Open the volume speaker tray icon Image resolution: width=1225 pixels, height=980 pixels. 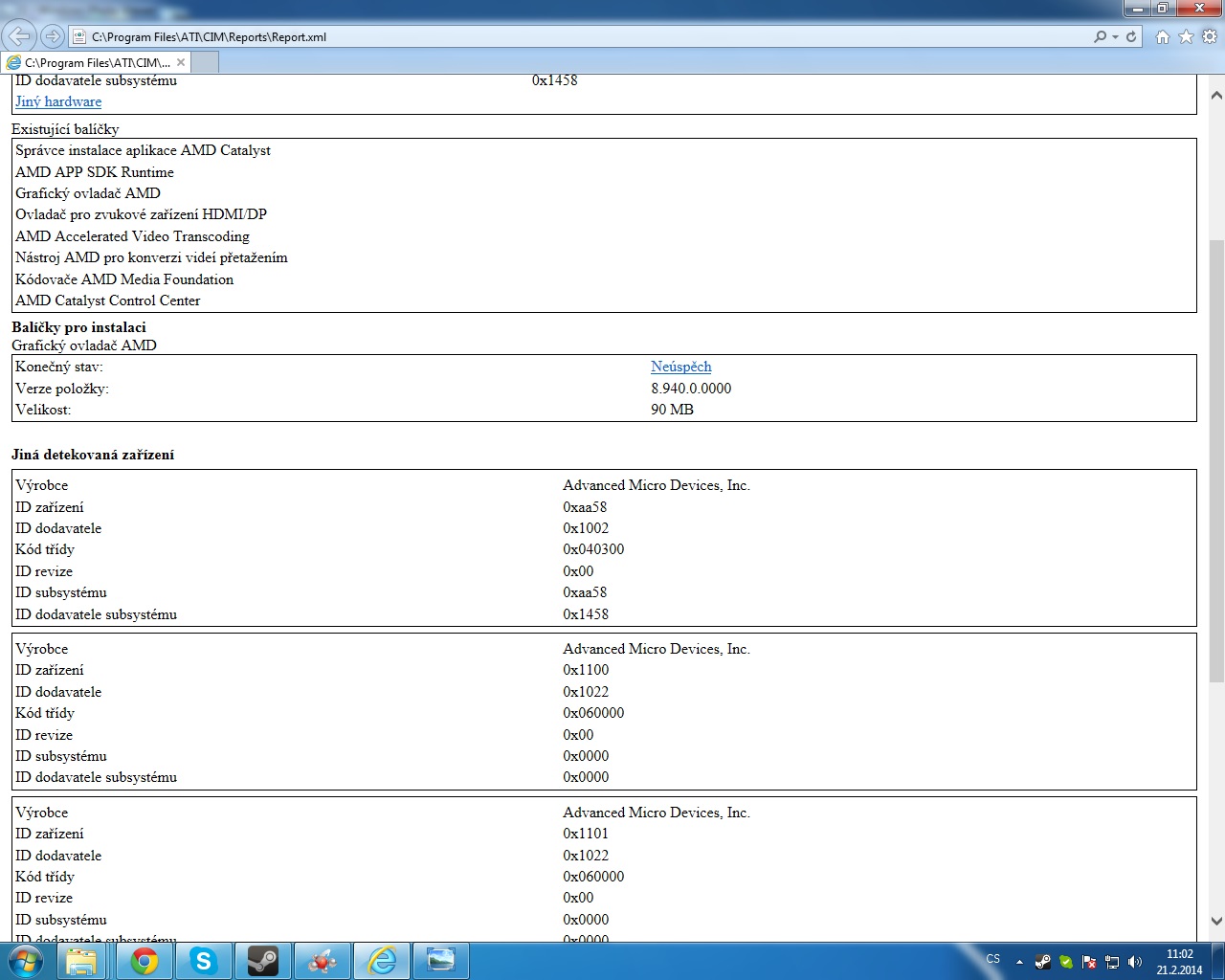click(x=1135, y=961)
